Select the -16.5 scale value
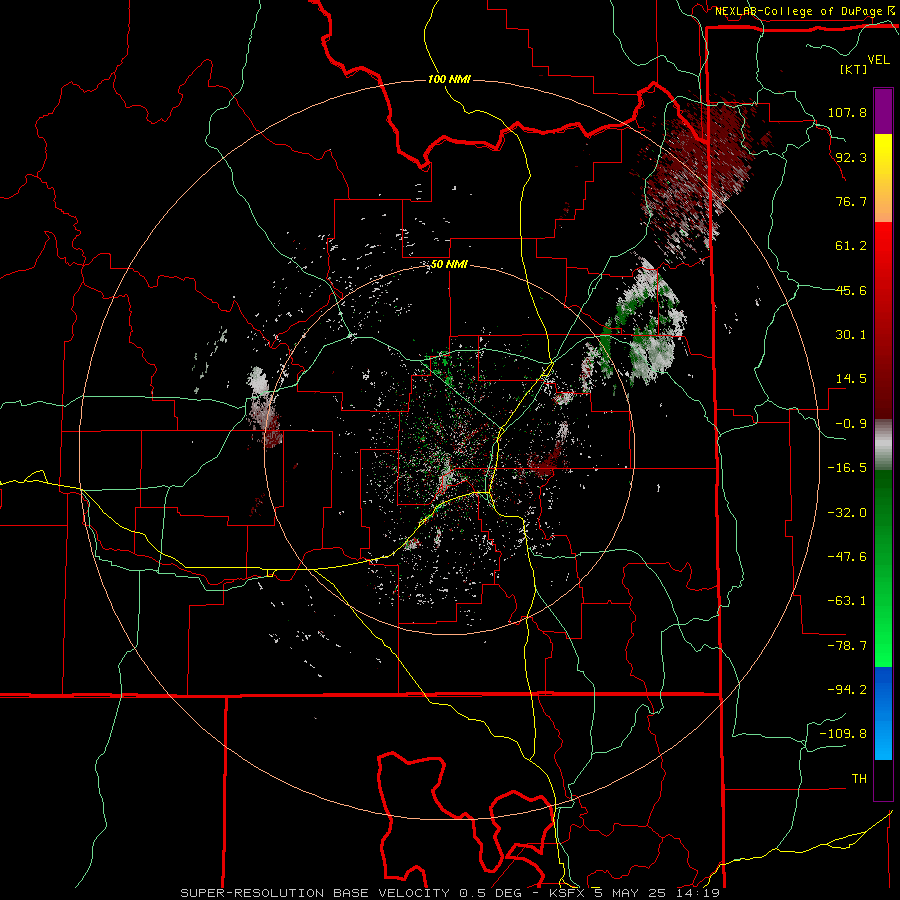Screen dimensions: 900x900 click(847, 468)
